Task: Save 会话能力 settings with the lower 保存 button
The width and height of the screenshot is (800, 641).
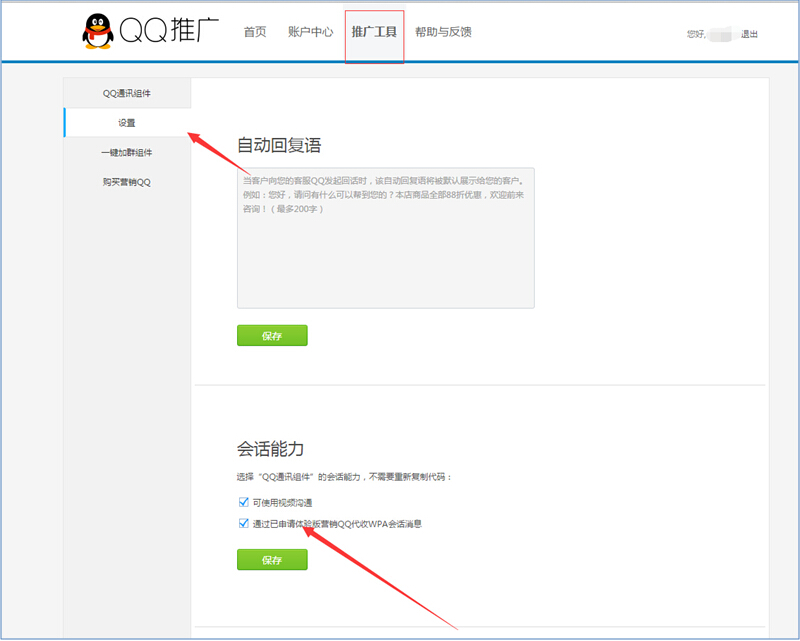Action: pos(272,559)
